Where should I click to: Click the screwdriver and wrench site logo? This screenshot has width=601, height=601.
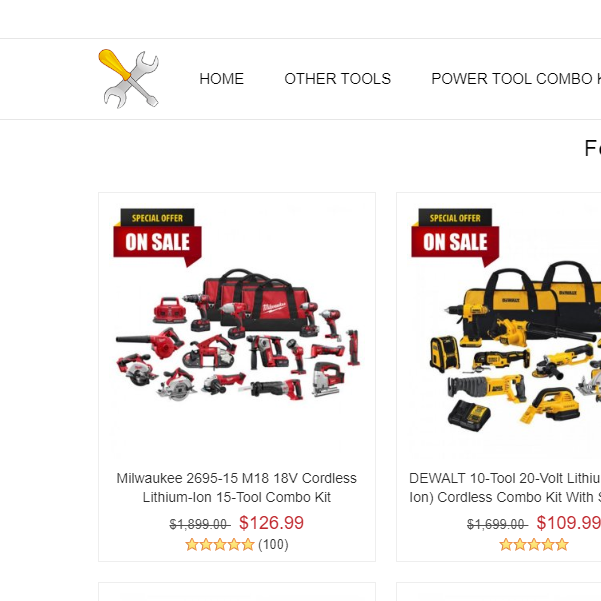click(128, 79)
